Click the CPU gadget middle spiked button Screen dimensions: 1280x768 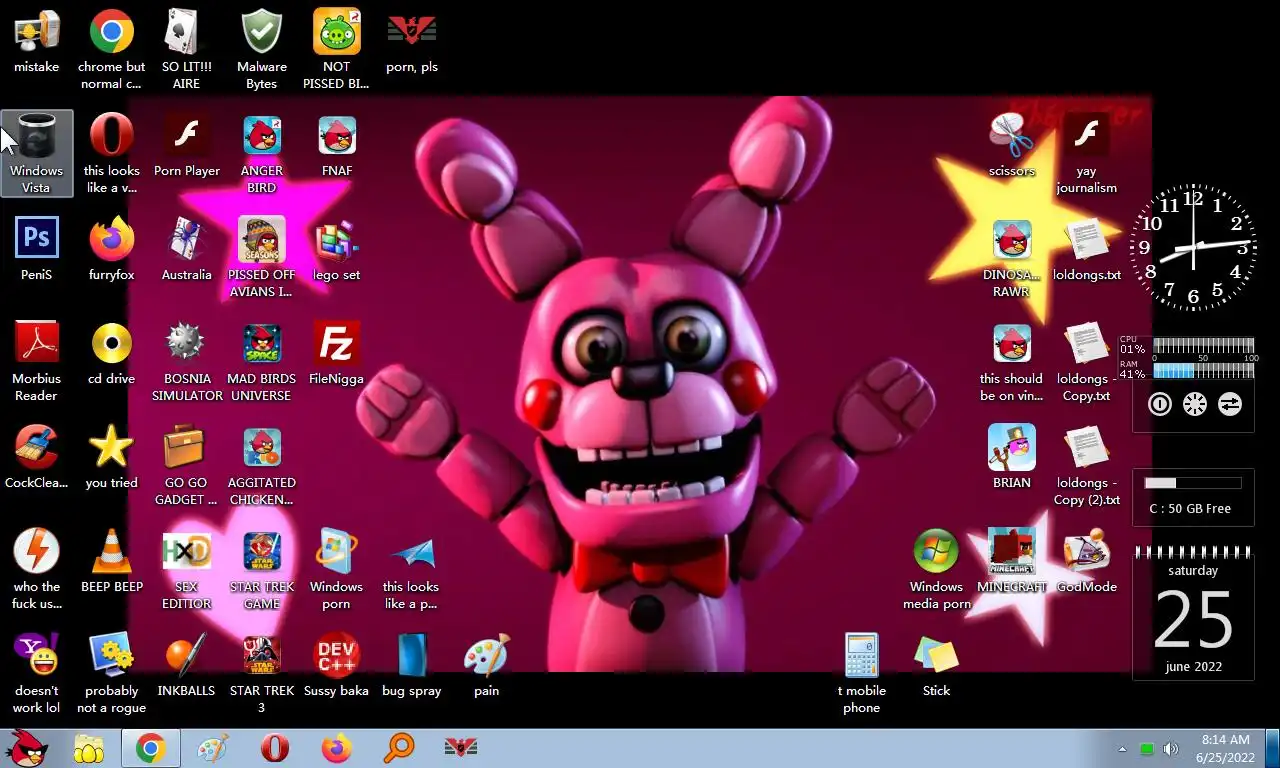(1194, 404)
